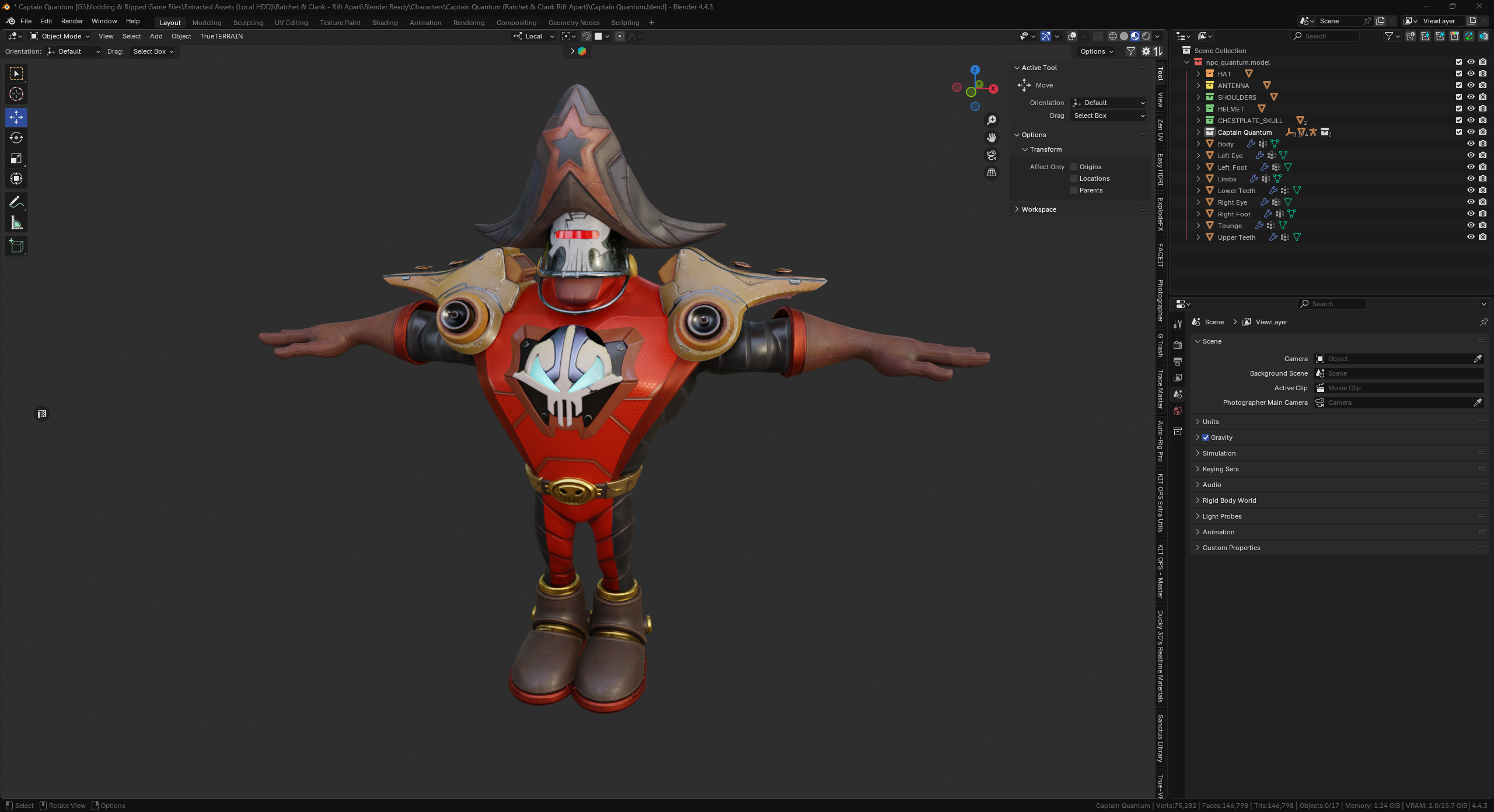Open the TrueTERRAIN menu
Viewport: 1494px width, 812px height.
point(221,36)
